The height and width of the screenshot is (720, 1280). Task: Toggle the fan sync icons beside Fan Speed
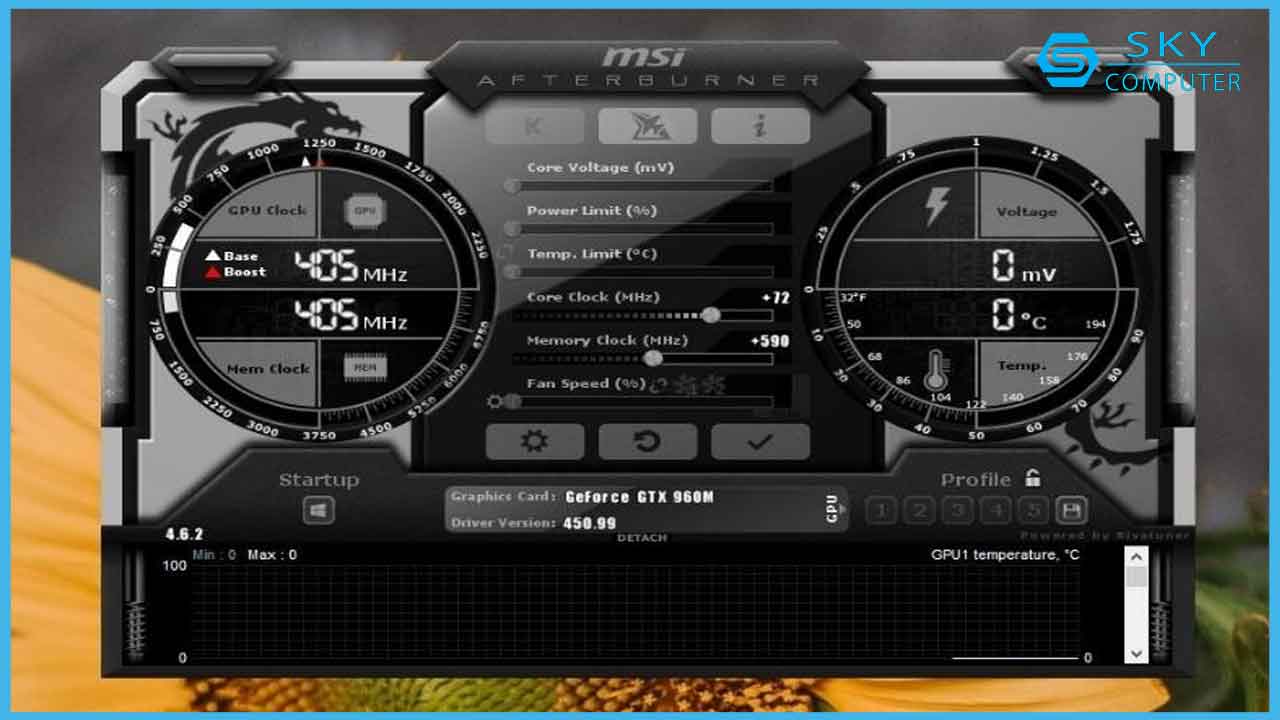click(688, 384)
